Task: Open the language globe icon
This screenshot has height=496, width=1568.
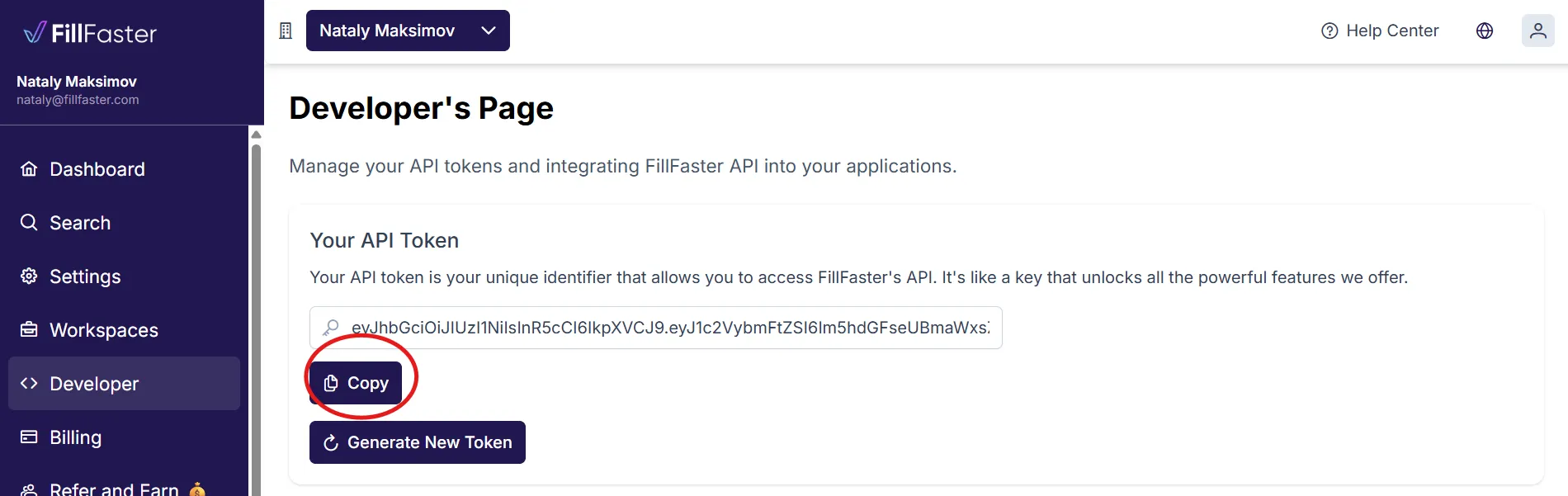Action: click(x=1485, y=31)
